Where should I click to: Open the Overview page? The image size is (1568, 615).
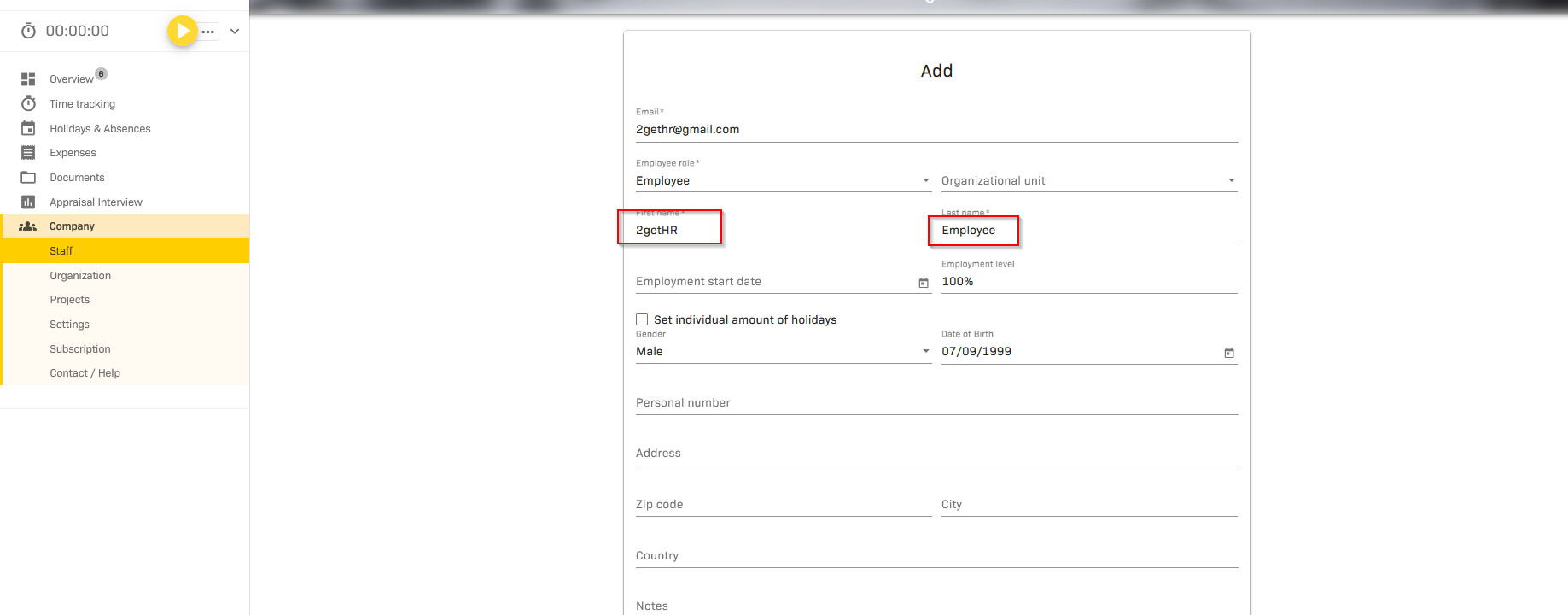coord(72,79)
